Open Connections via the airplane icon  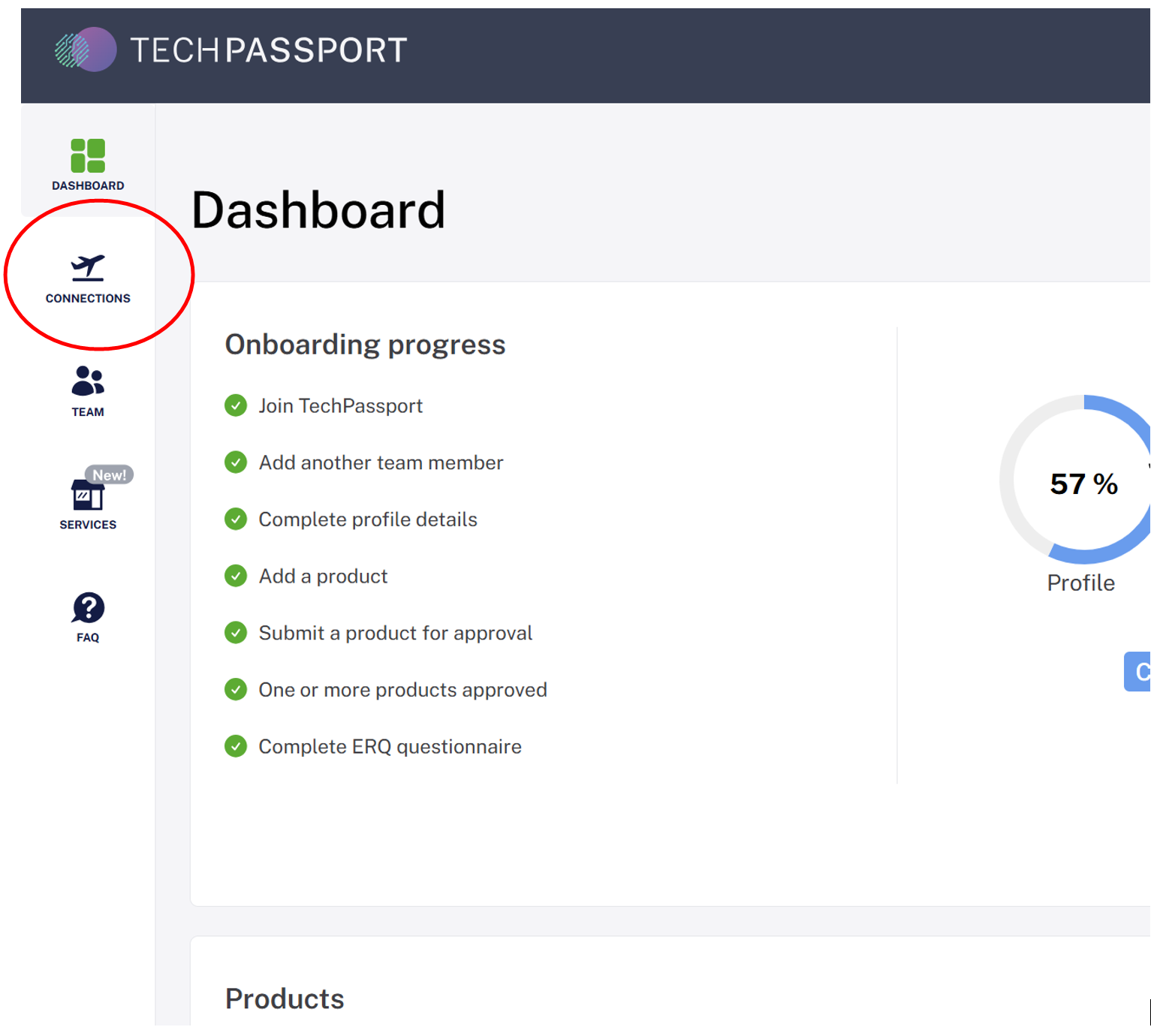pyautogui.click(x=88, y=268)
